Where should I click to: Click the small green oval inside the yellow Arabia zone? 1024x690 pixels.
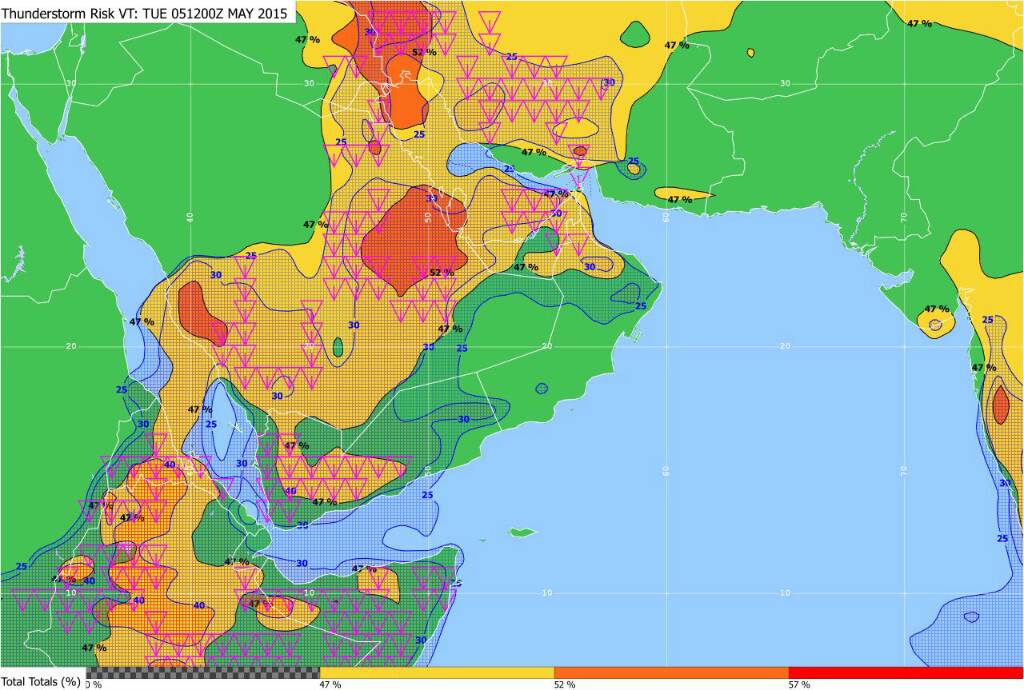coord(338,348)
